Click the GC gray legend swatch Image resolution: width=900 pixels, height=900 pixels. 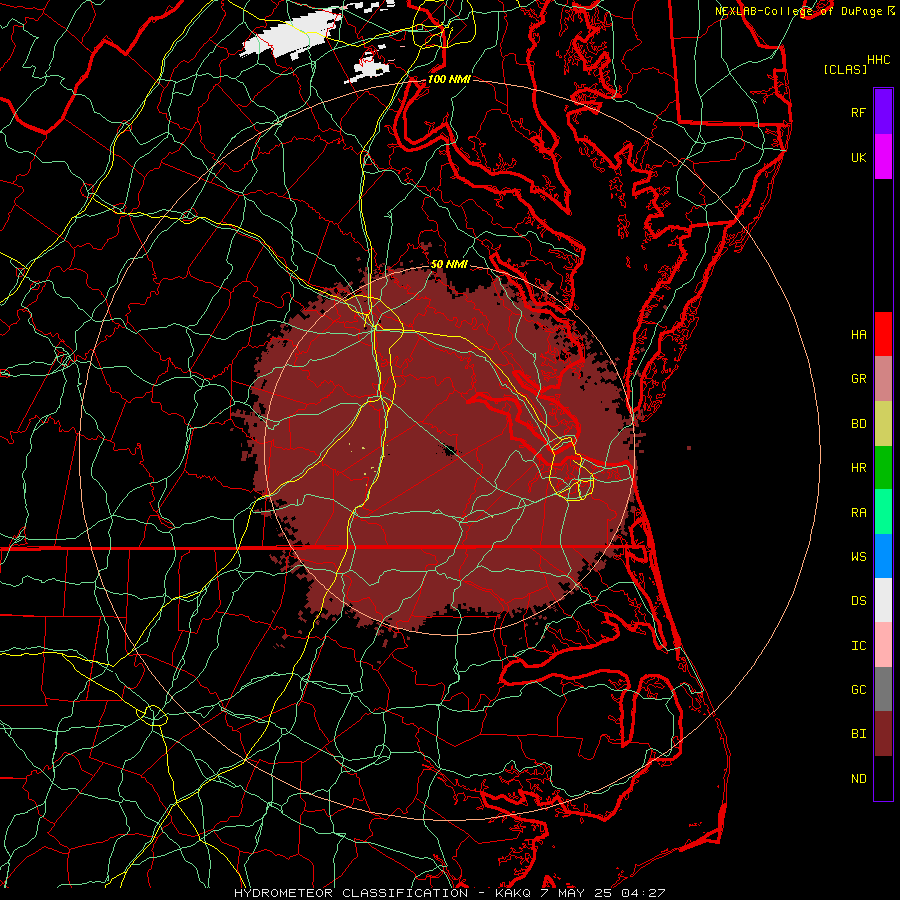point(883,689)
